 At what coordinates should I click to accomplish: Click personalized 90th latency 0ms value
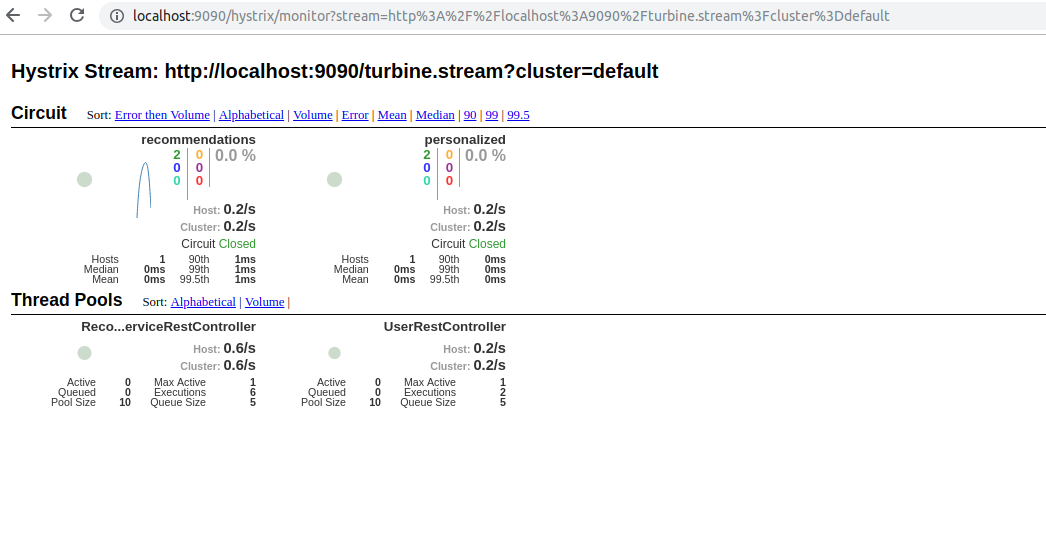[x=495, y=259]
